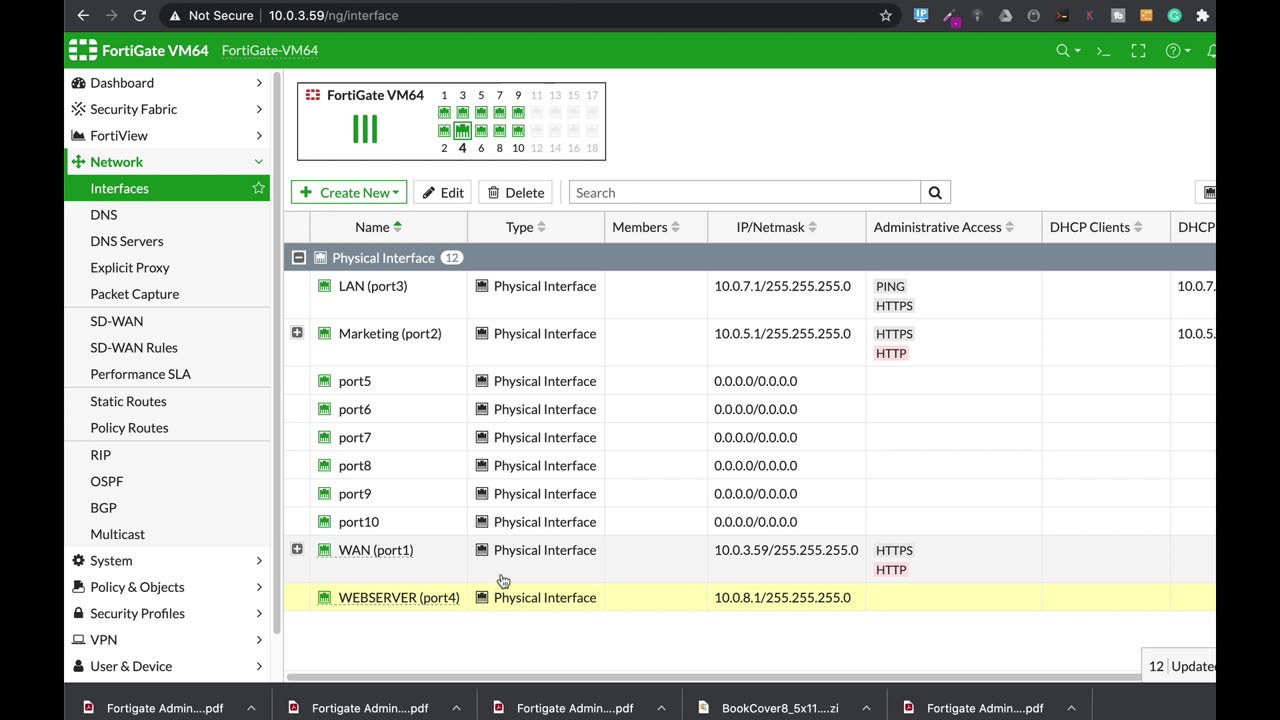Click the Delete button
The width and height of the screenshot is (1280, 720).
(516, 193)
